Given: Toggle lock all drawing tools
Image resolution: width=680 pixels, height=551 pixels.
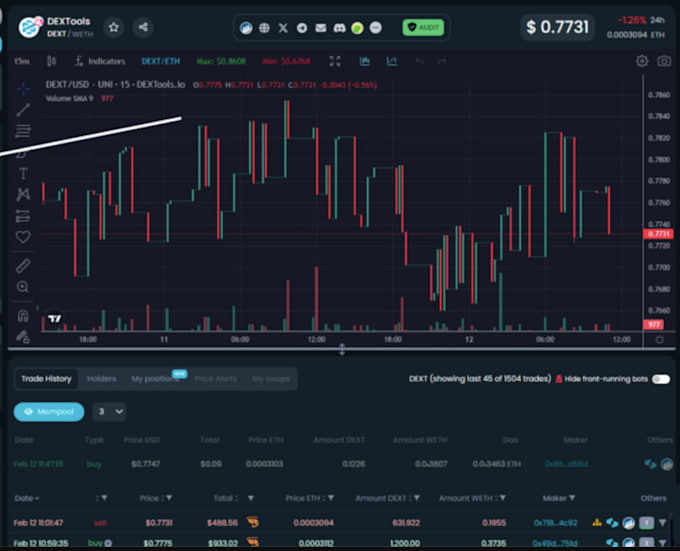Looking at the screenshot, I should (23, 336).
